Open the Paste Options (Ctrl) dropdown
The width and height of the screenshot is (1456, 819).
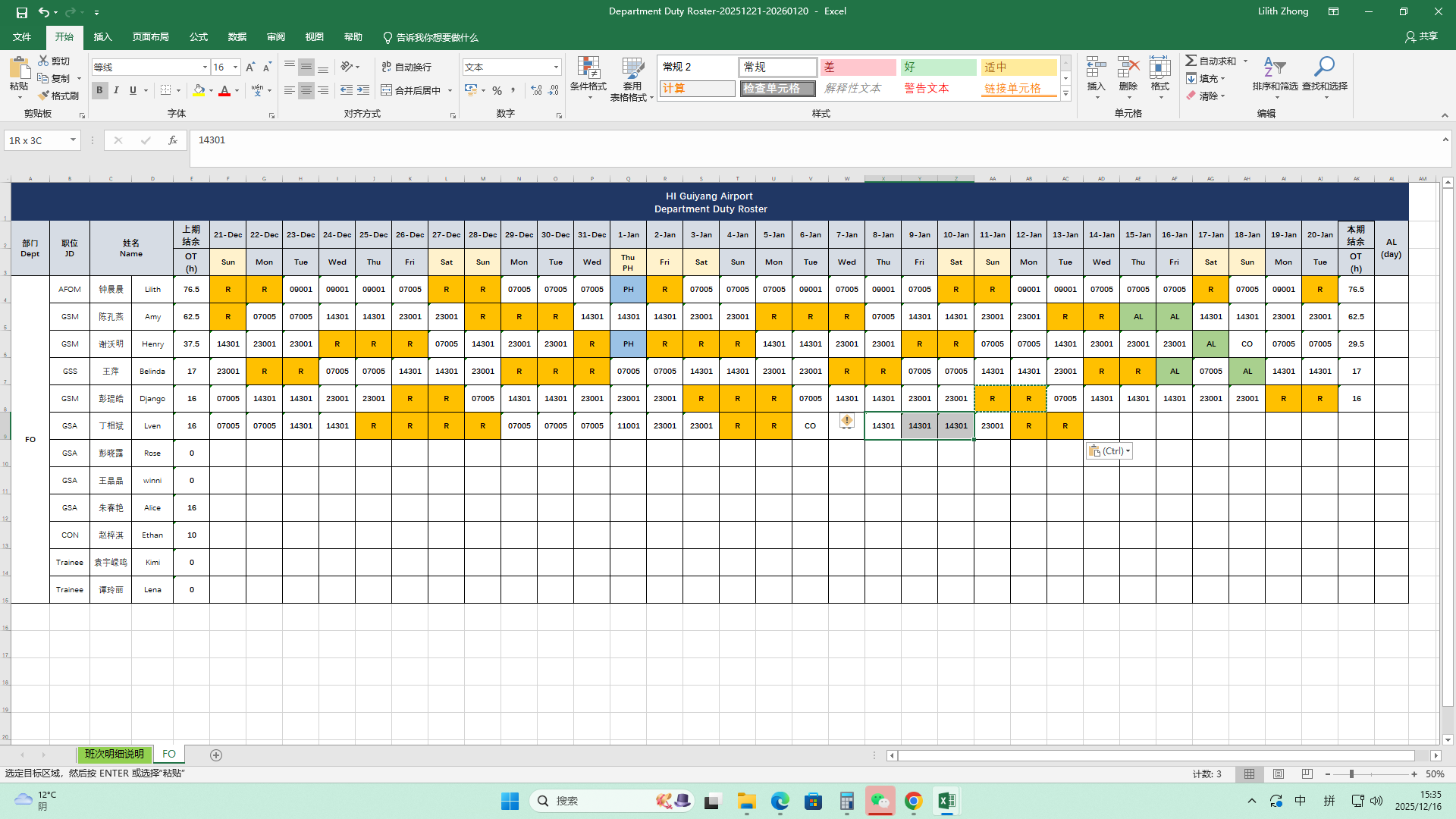pyautogui.click(x=1109, y=451)
